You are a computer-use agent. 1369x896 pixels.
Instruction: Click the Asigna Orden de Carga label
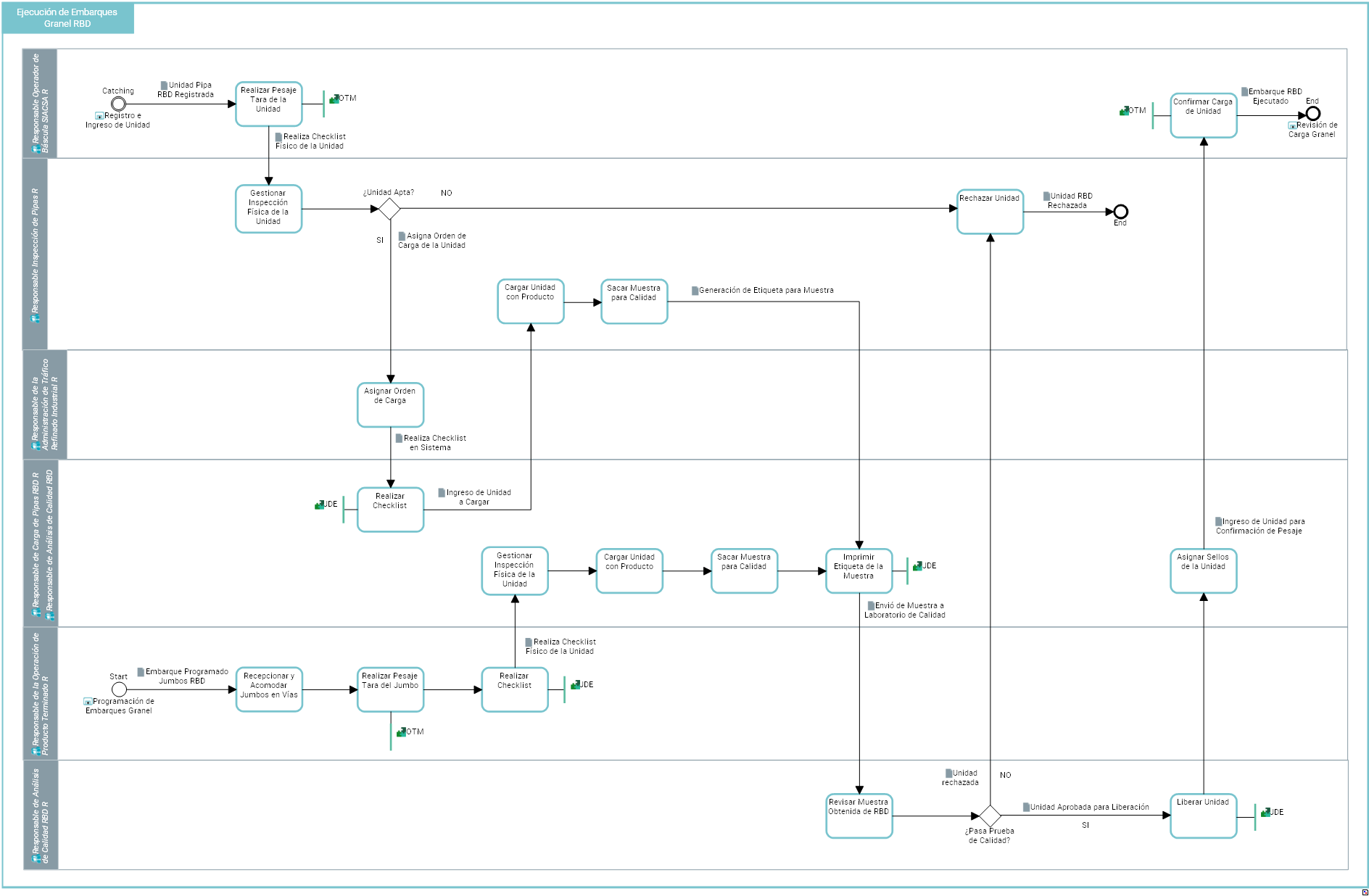point(432,241)
